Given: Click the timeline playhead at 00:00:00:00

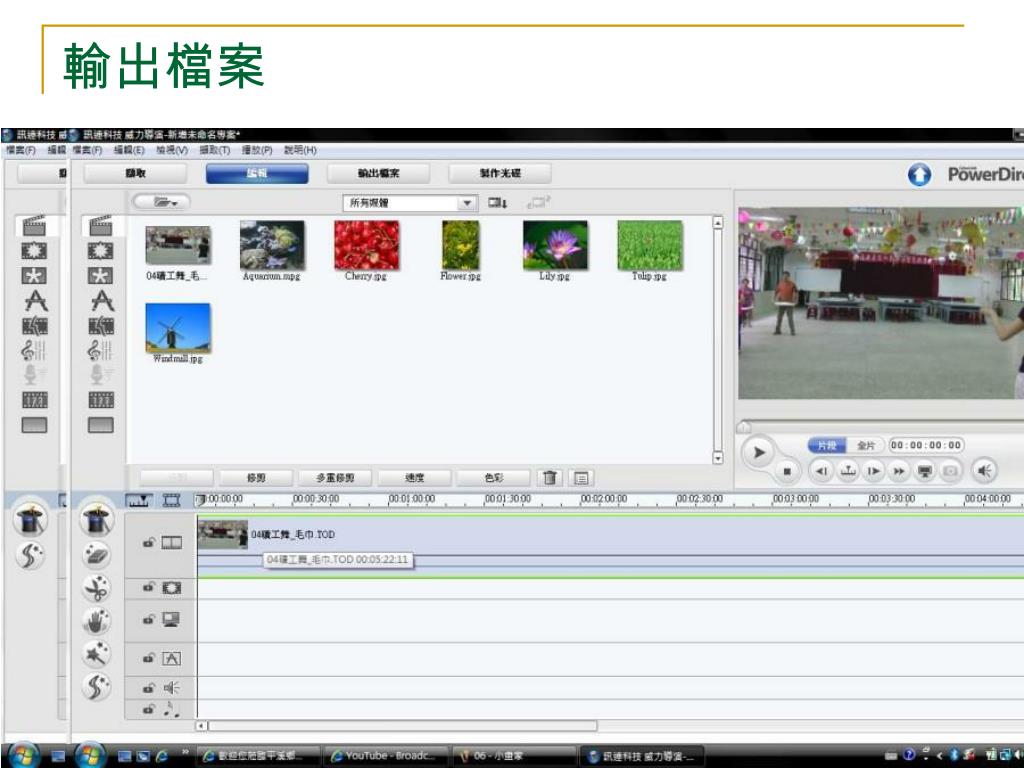Looking at the screenshot, I should [x=200, y=500].
